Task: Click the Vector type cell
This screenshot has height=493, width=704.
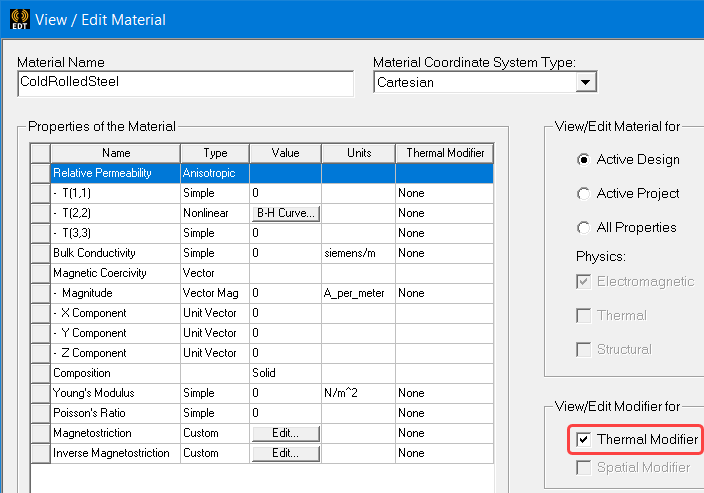Action: 215,273
